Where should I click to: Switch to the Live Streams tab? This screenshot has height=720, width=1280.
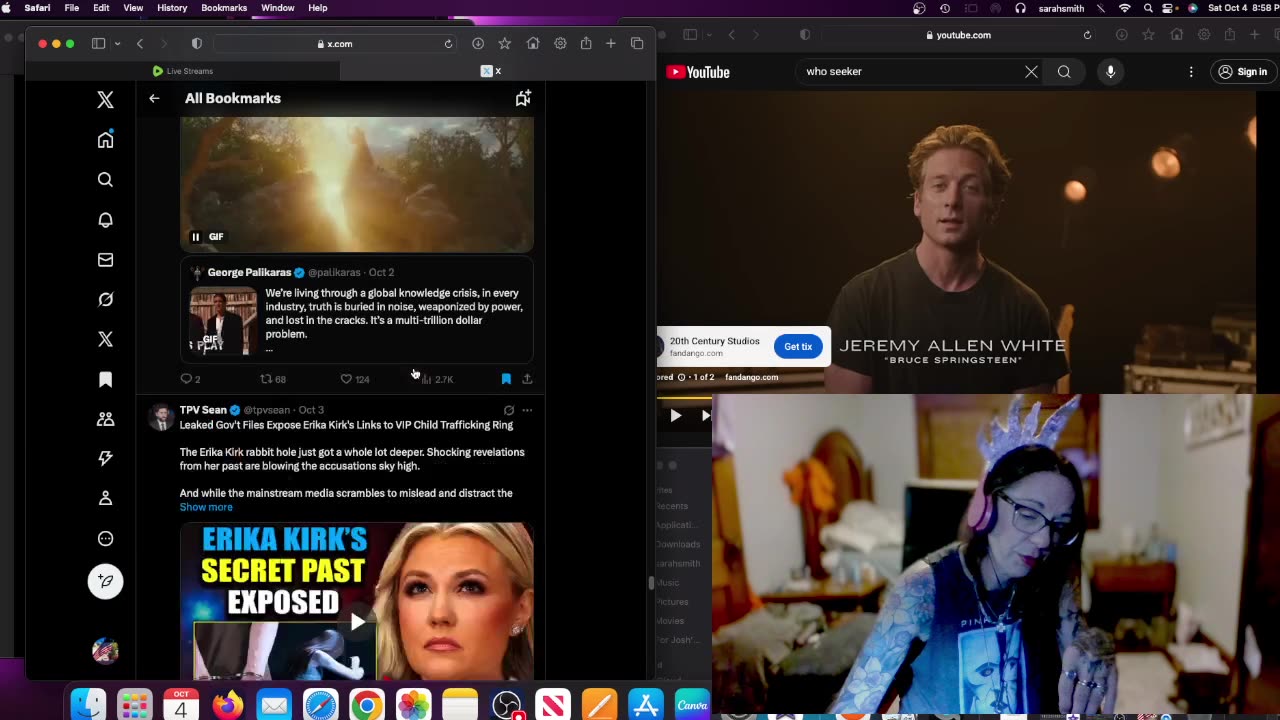[x=182, y=71]
